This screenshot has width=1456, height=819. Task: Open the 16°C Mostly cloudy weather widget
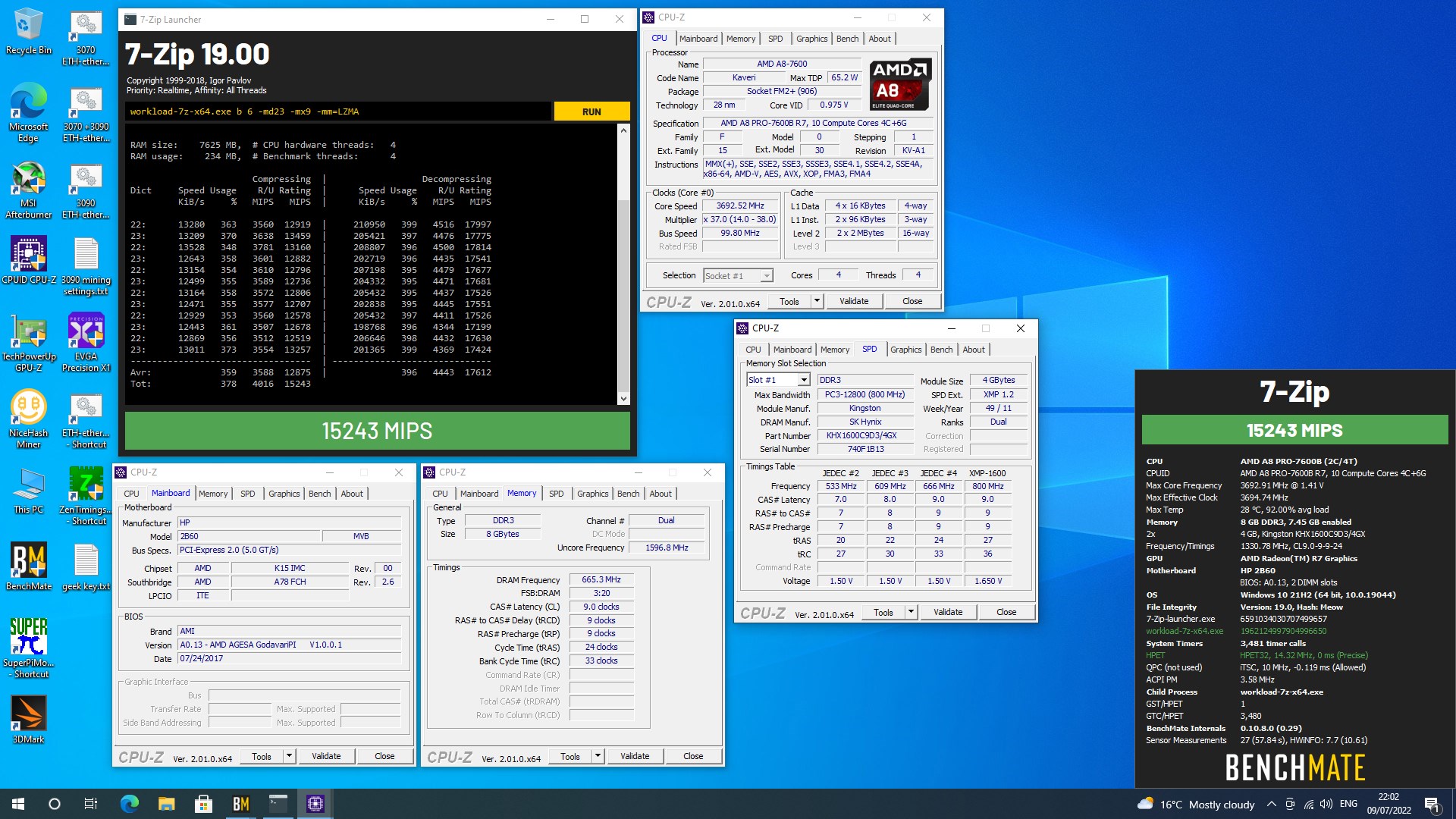click(x=1196, y=804)
